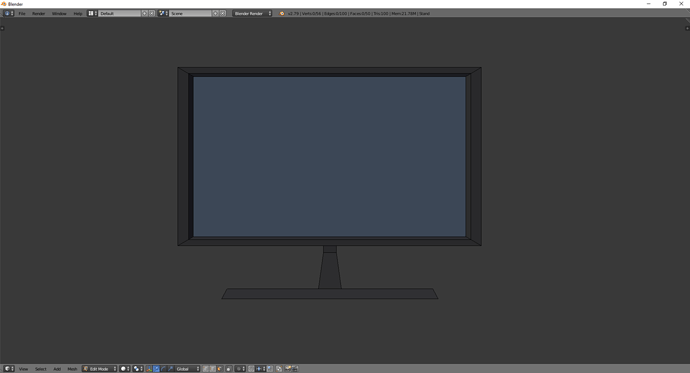Click the Scene name field
The width and height of the screenshot is (690, 373).
pos(190,13)
